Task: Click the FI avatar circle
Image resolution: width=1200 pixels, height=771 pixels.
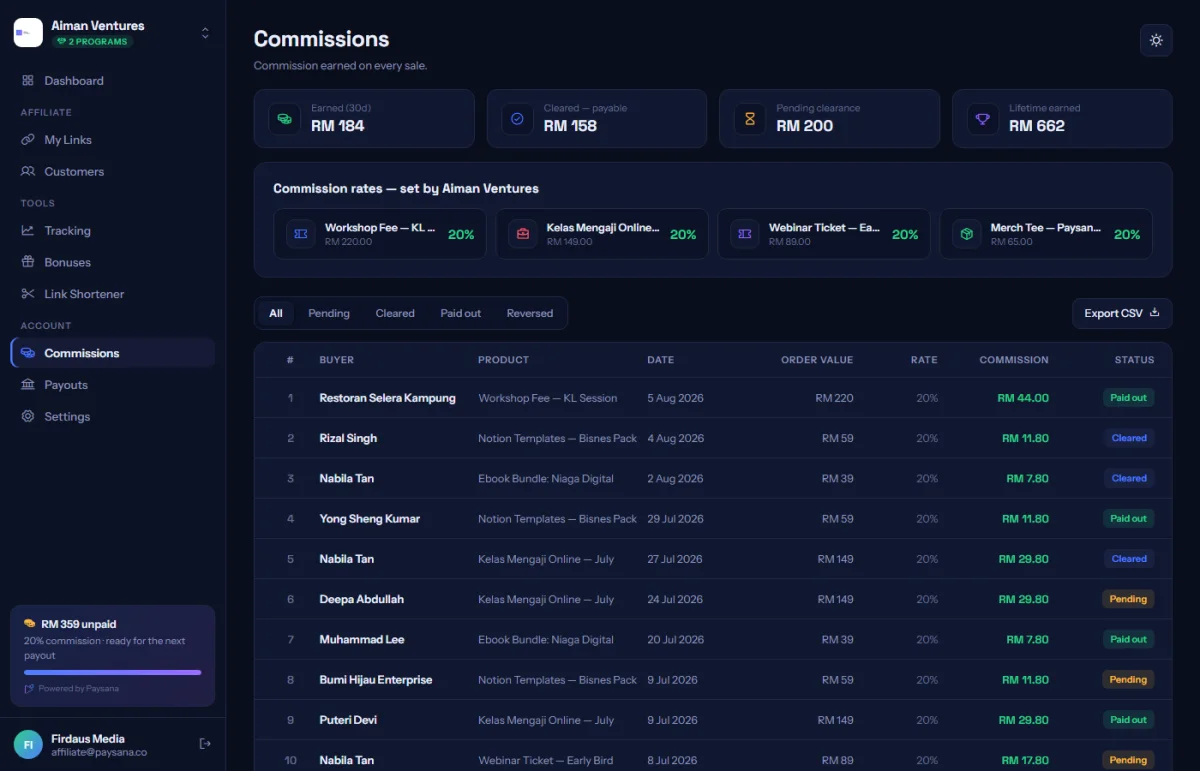Action: 28,744
